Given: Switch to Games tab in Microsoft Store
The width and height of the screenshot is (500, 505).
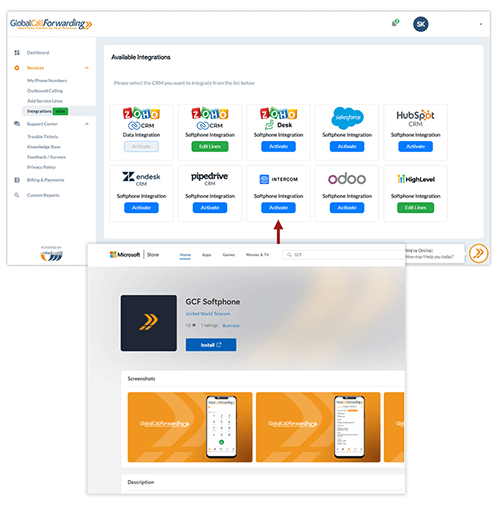Looking at the screenshot, I should tap(229, 255).
